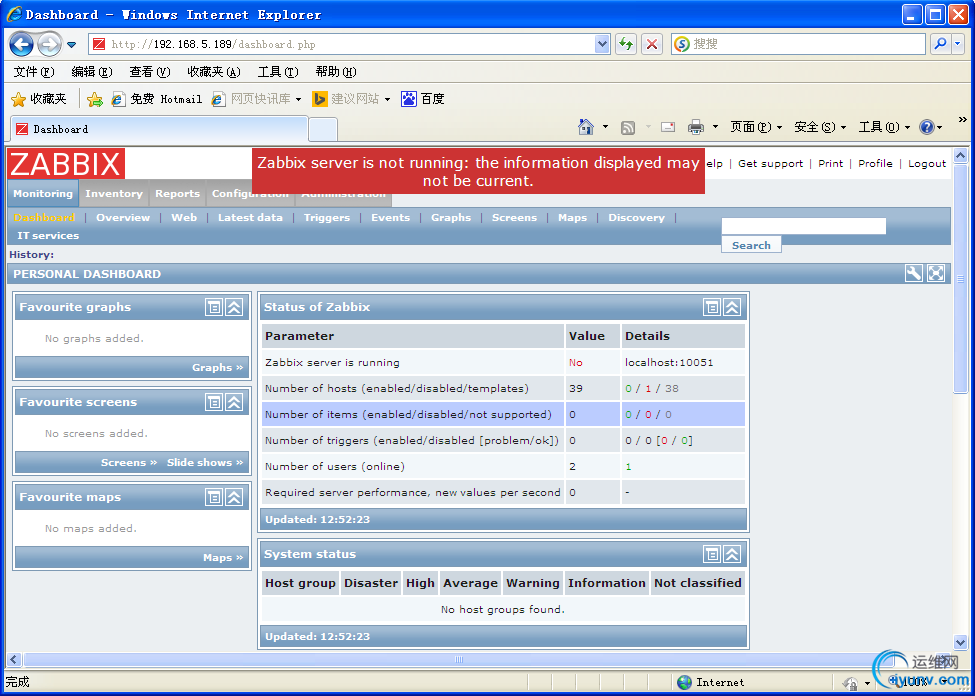Image resolution: width=975 pixels, height=696 pixels.
Task: Open Favourite maps widget menu icon
Action: pos(214,497)
